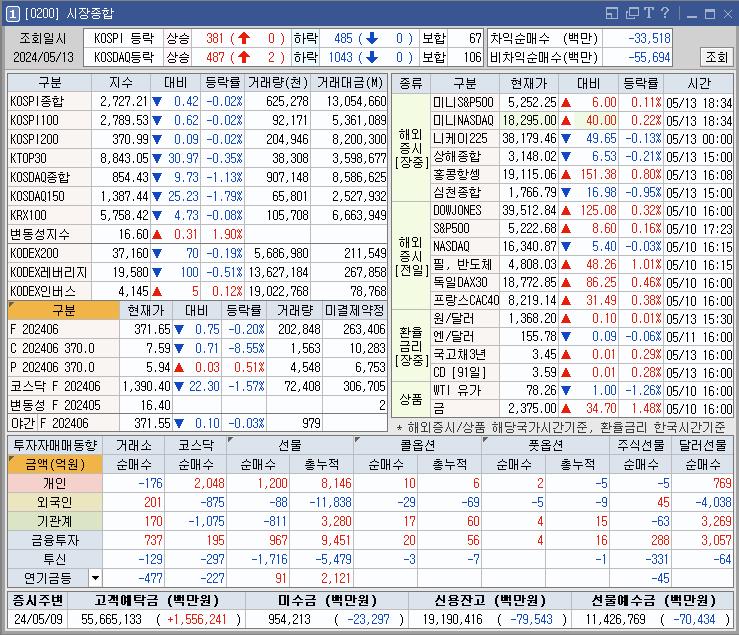Click the blue down arrow beside KOSPI 하락 485
Screen dimensions: 739x635
pyautogui.click(x=371, y=38)
